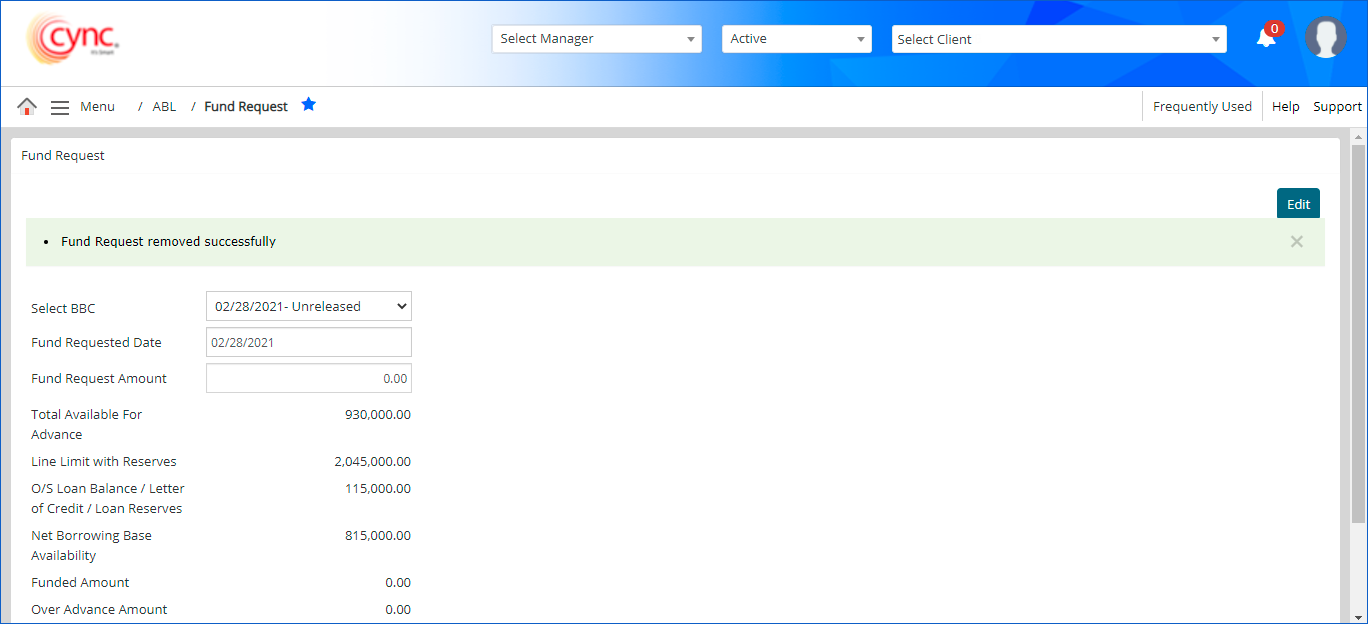Click the scrollbar up arrow
1368x624 pixels.
1358,136
